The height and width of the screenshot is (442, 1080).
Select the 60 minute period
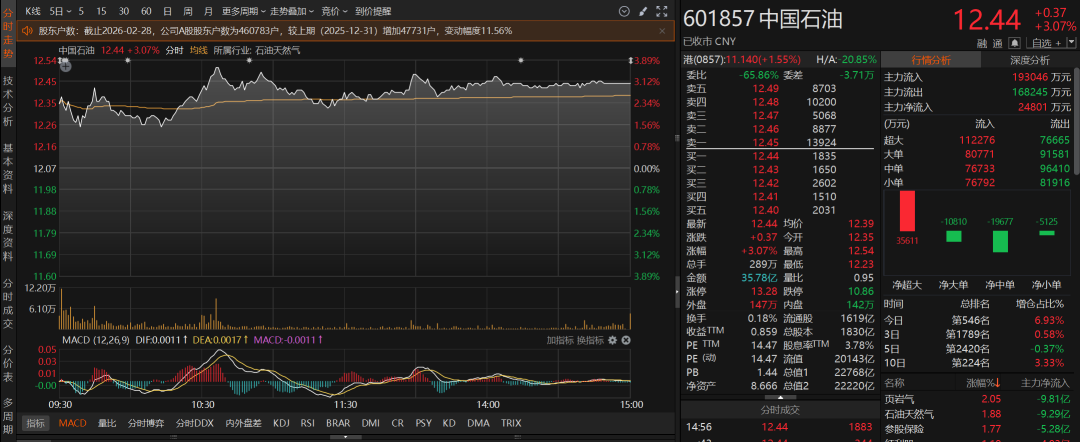pos(146,11)
